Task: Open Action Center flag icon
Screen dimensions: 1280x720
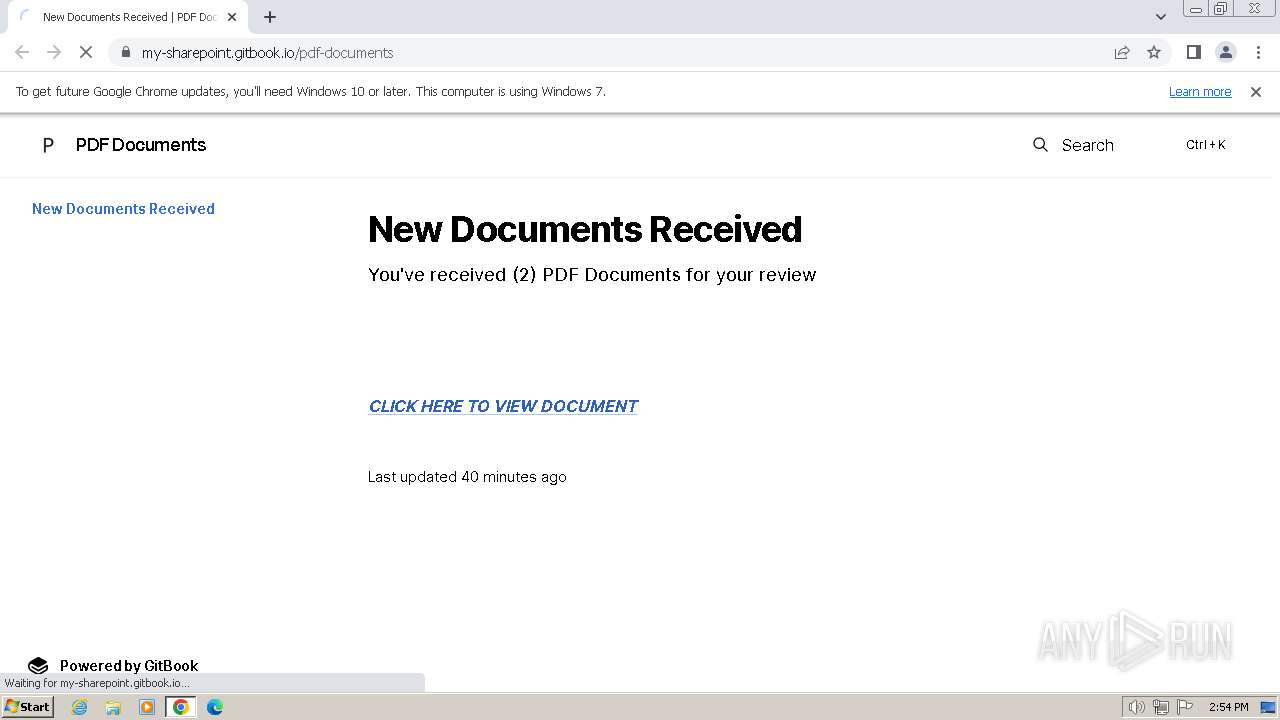Action: click(x=1185, y=707)
